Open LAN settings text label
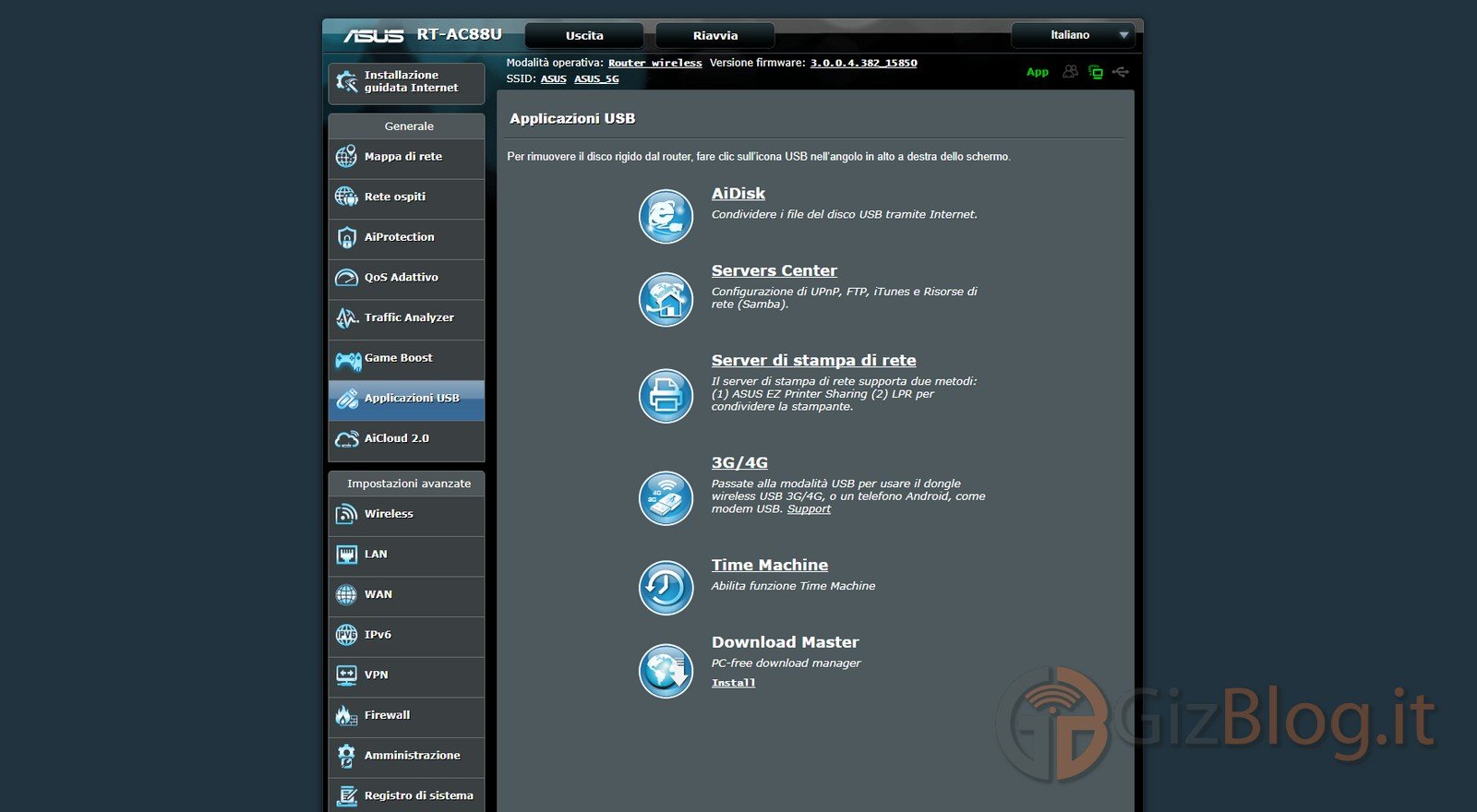This screenshot has height=812, width=1477. (x=376, y=555)
